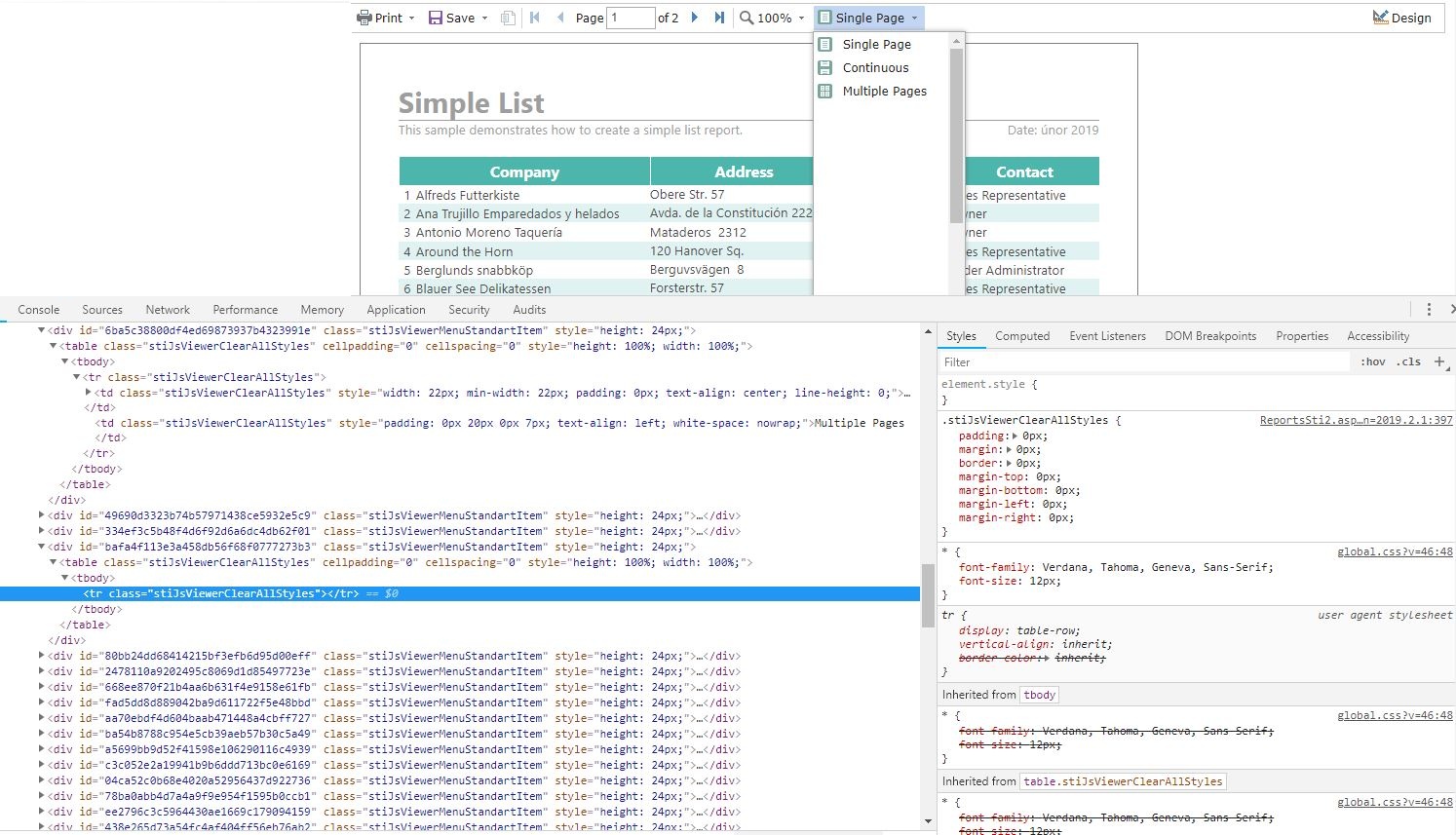Open the Single Page view mode dropdown
Viewport: 1456px width, 835px height.
[x=868, y=18]
